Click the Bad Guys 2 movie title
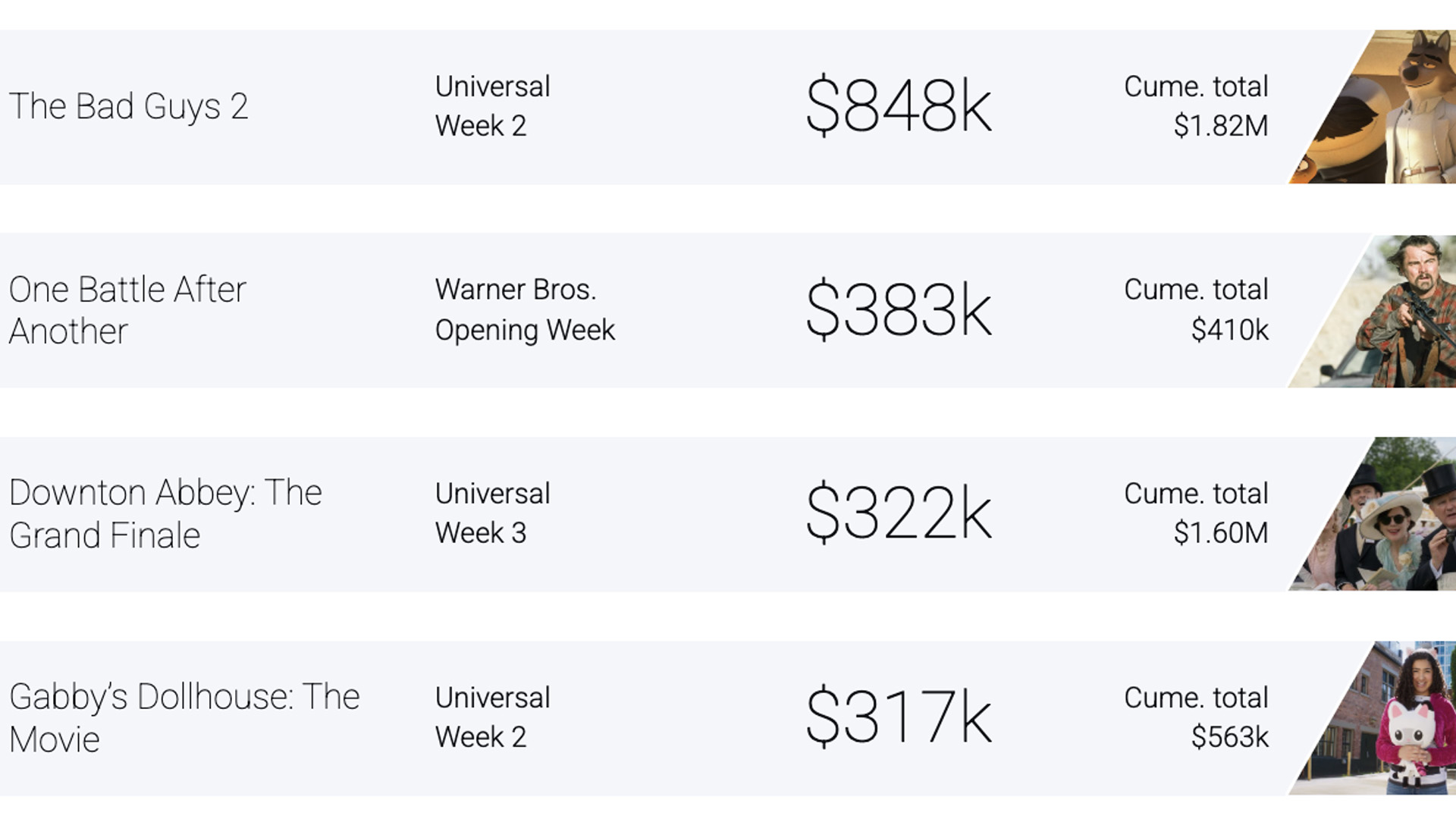1456x819 pixels. click(128, 106)
